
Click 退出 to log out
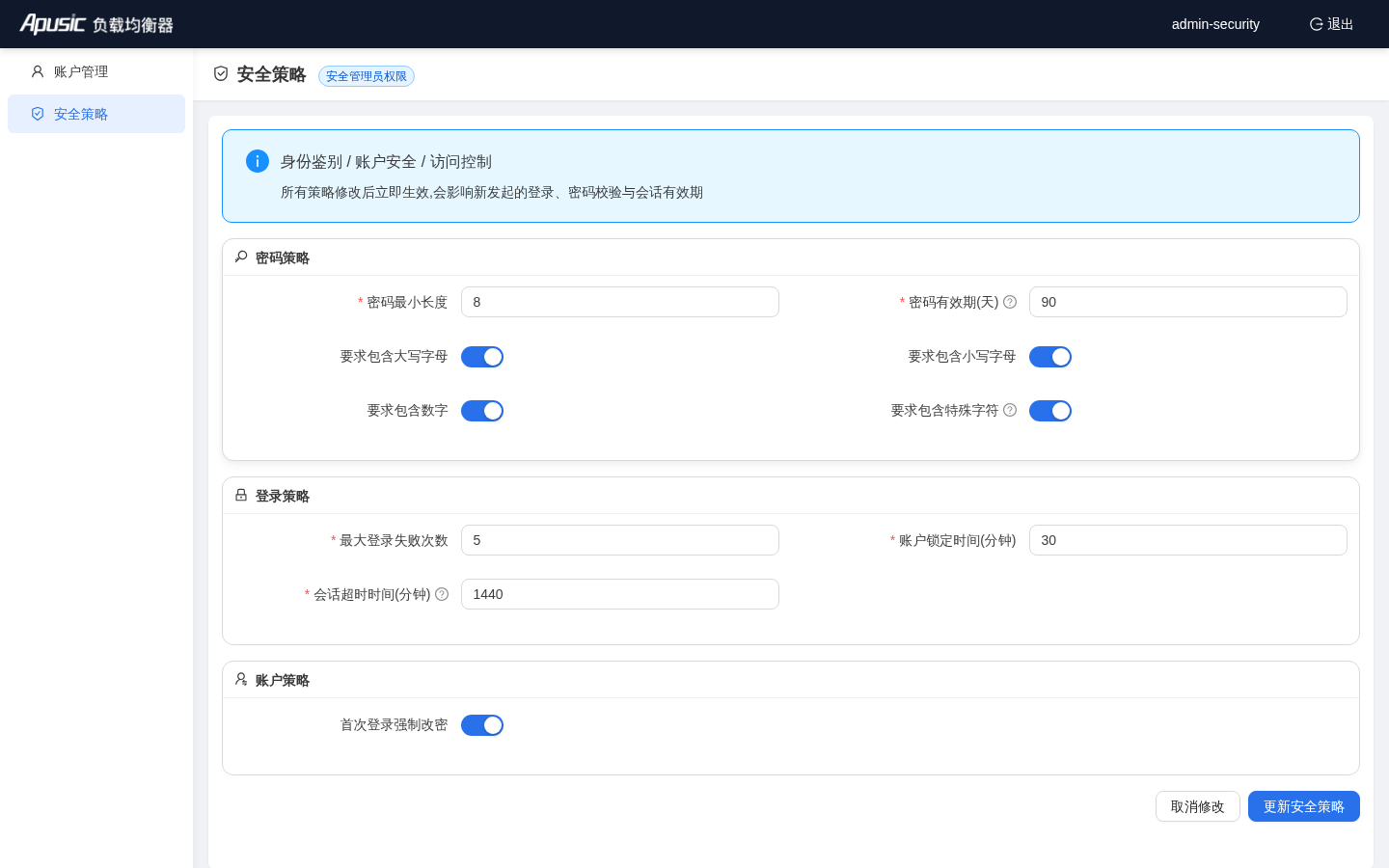(x=1331, y=24)
